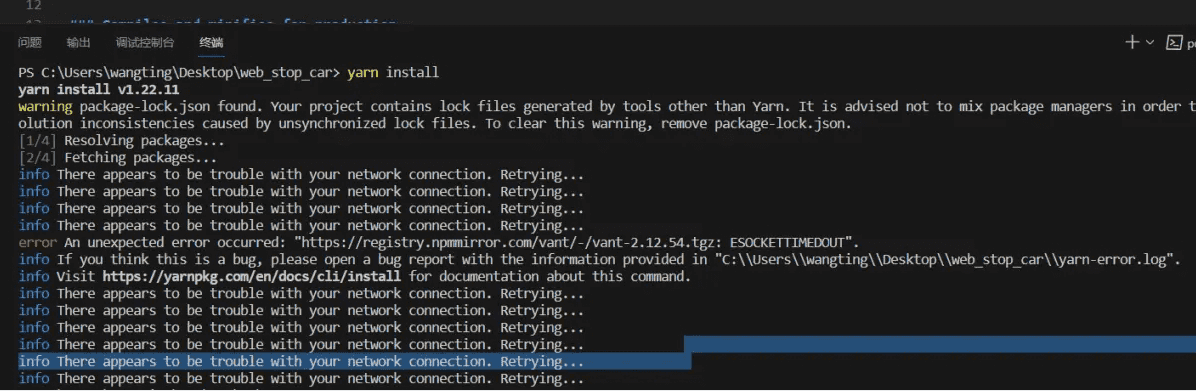Switch to the 输出 panel tab
The height and width of the screenshot is (391, 1196).
coord(79,43)
